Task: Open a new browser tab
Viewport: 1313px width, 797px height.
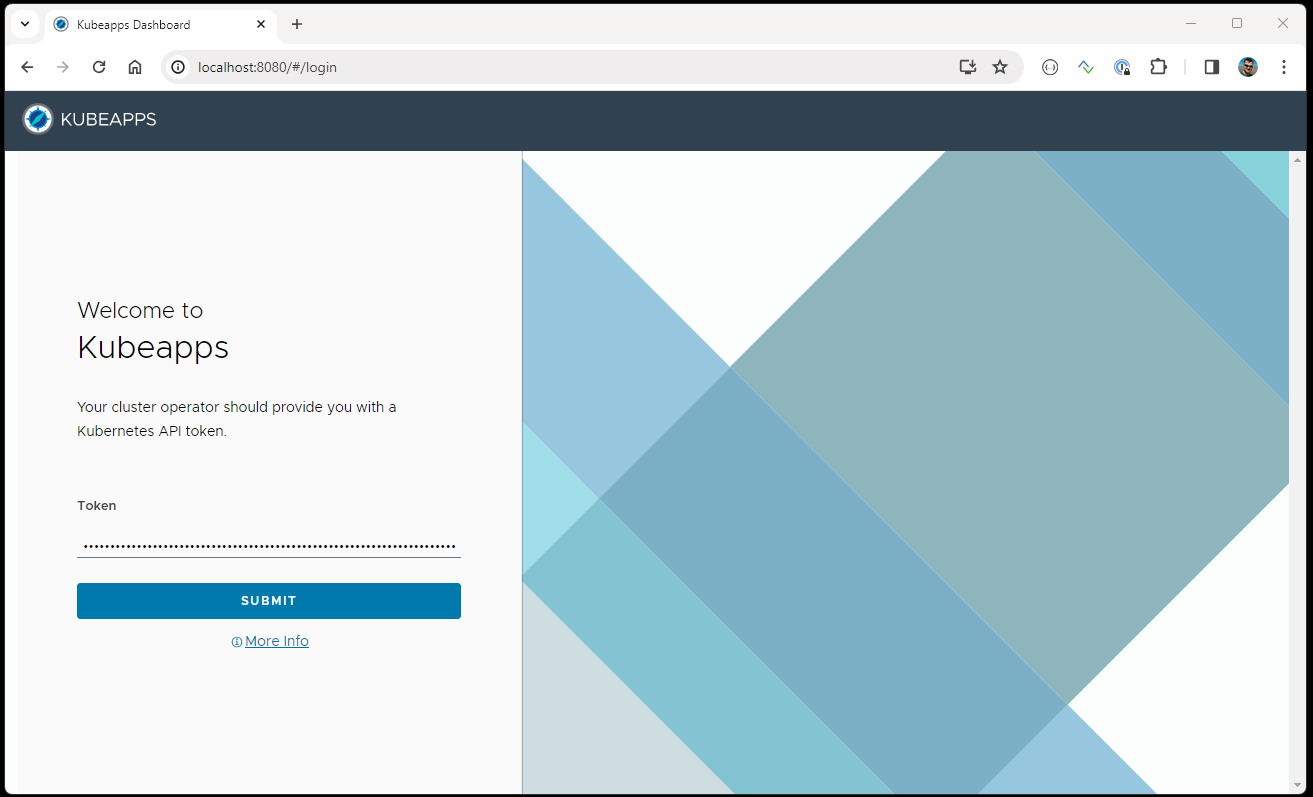Action: (297, 24)
